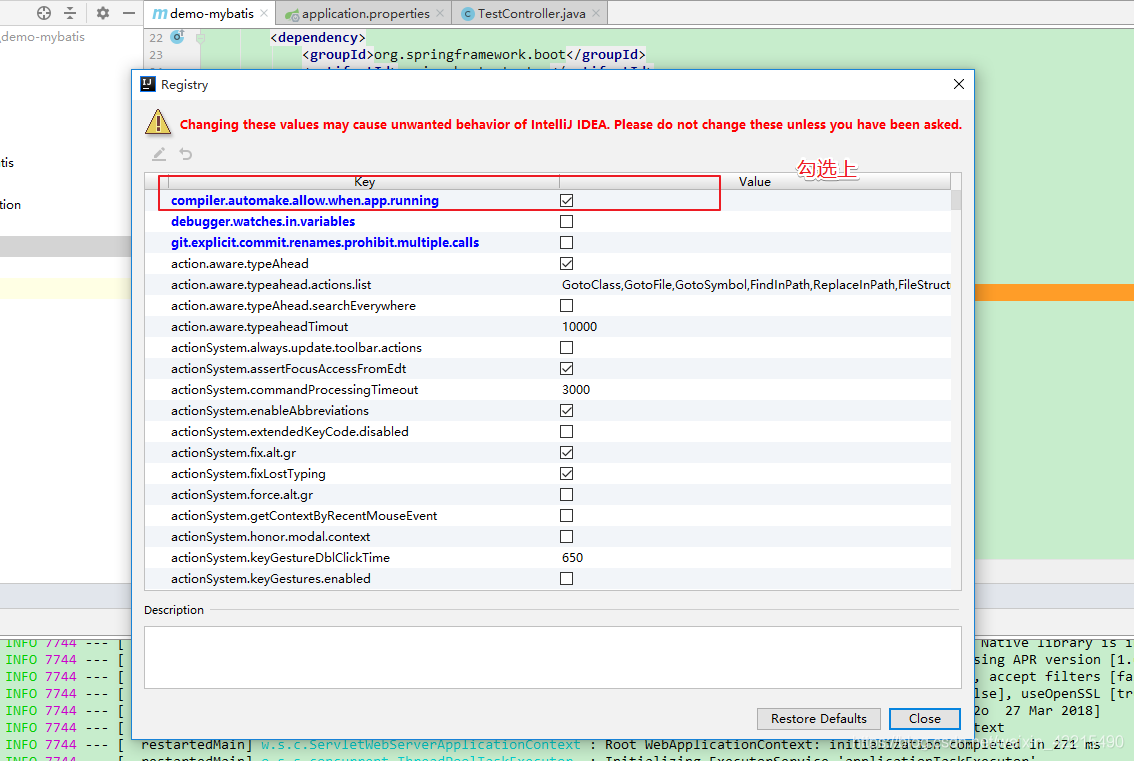Enable debugger.watches.in.variables checkbox
This screenshot has height=761, width=1134.
tap(567, 221)
